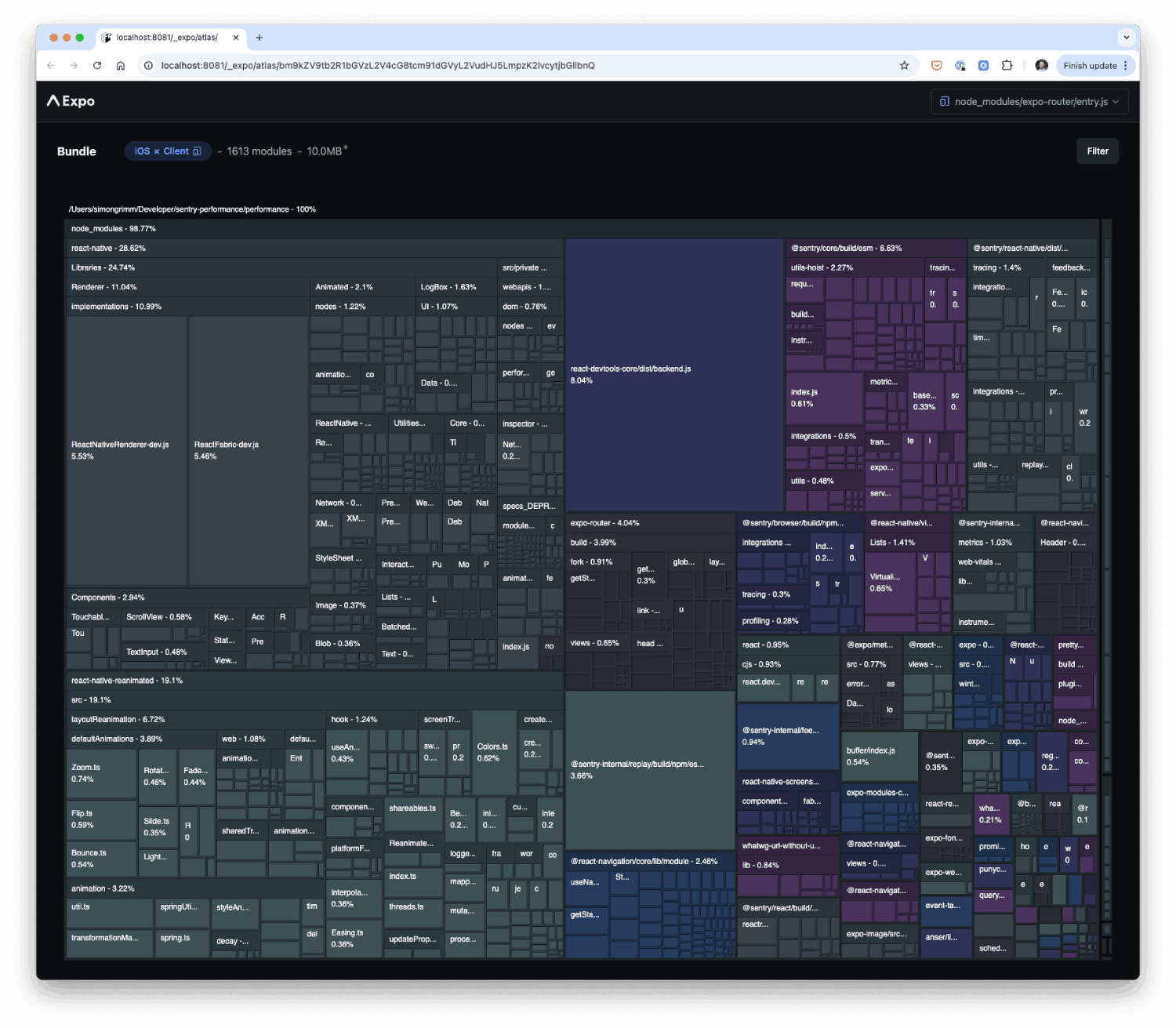Select the Colors.ts 0.62% block
Screen dimensions: 1176x1028
click(x=494, y=753)
